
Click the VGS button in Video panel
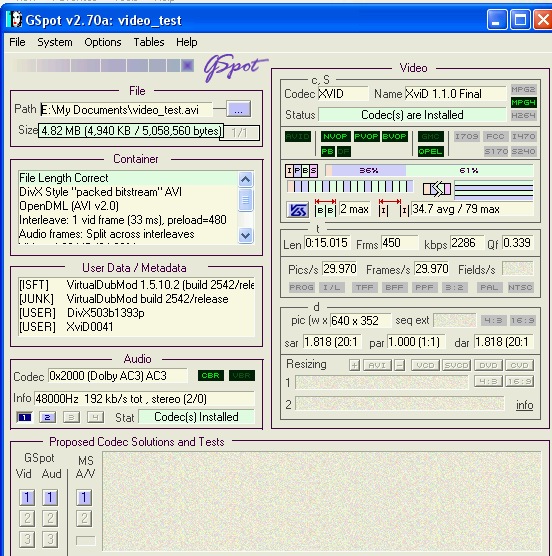coord(297,210)
